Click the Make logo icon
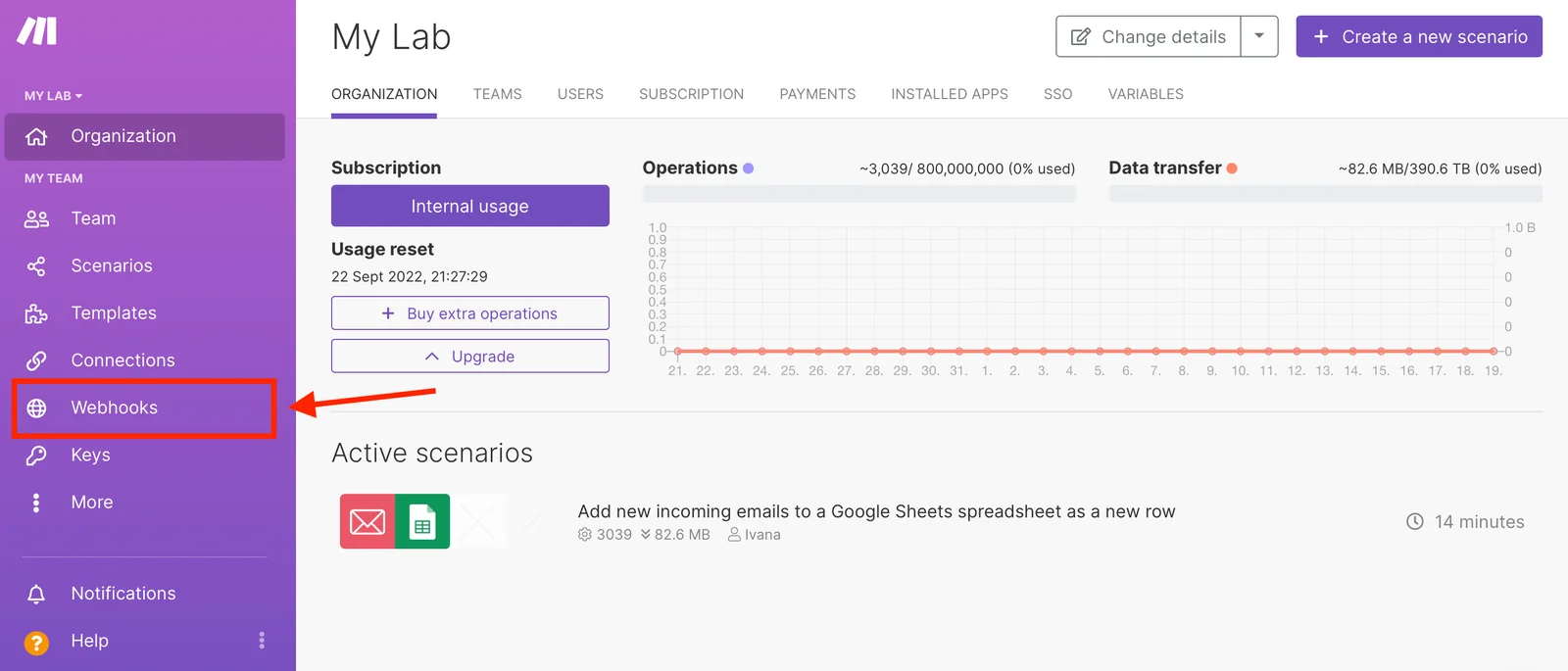The image size is (1568, 671). coord(37,30)
